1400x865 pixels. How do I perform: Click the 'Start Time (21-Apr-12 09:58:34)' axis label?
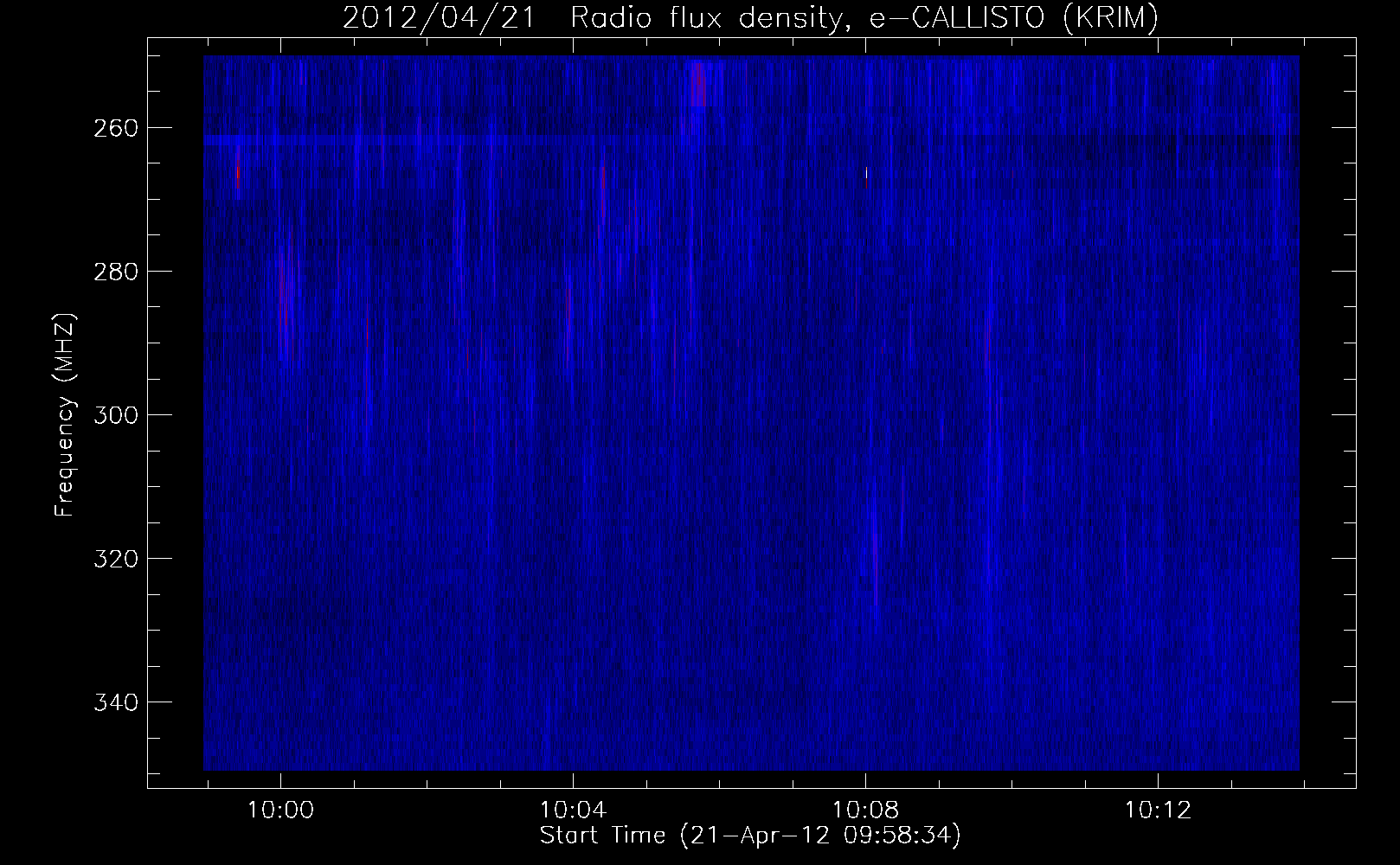click(750, 836)
